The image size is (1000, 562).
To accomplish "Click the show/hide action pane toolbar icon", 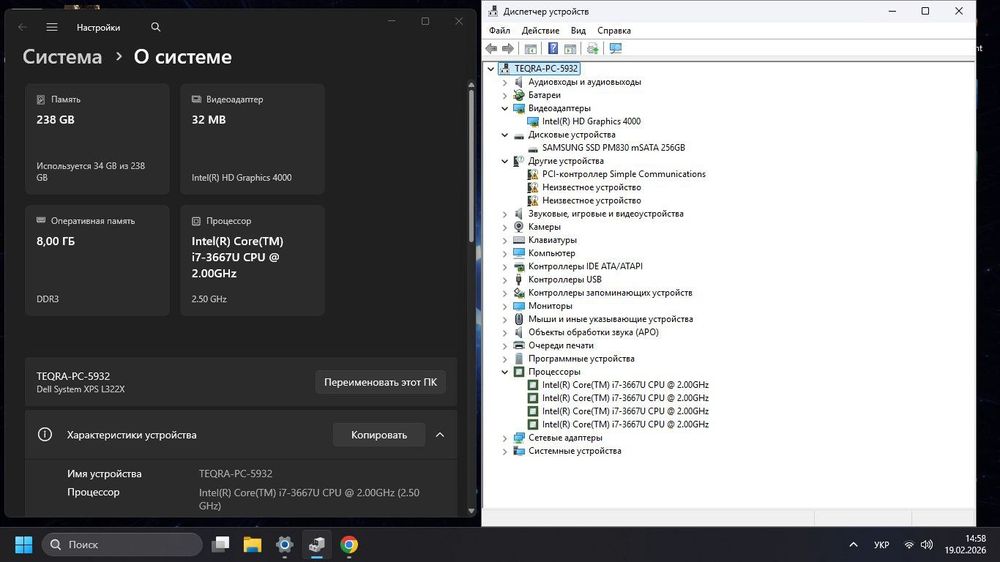I will pyautogui.click(x=570, y=48).
